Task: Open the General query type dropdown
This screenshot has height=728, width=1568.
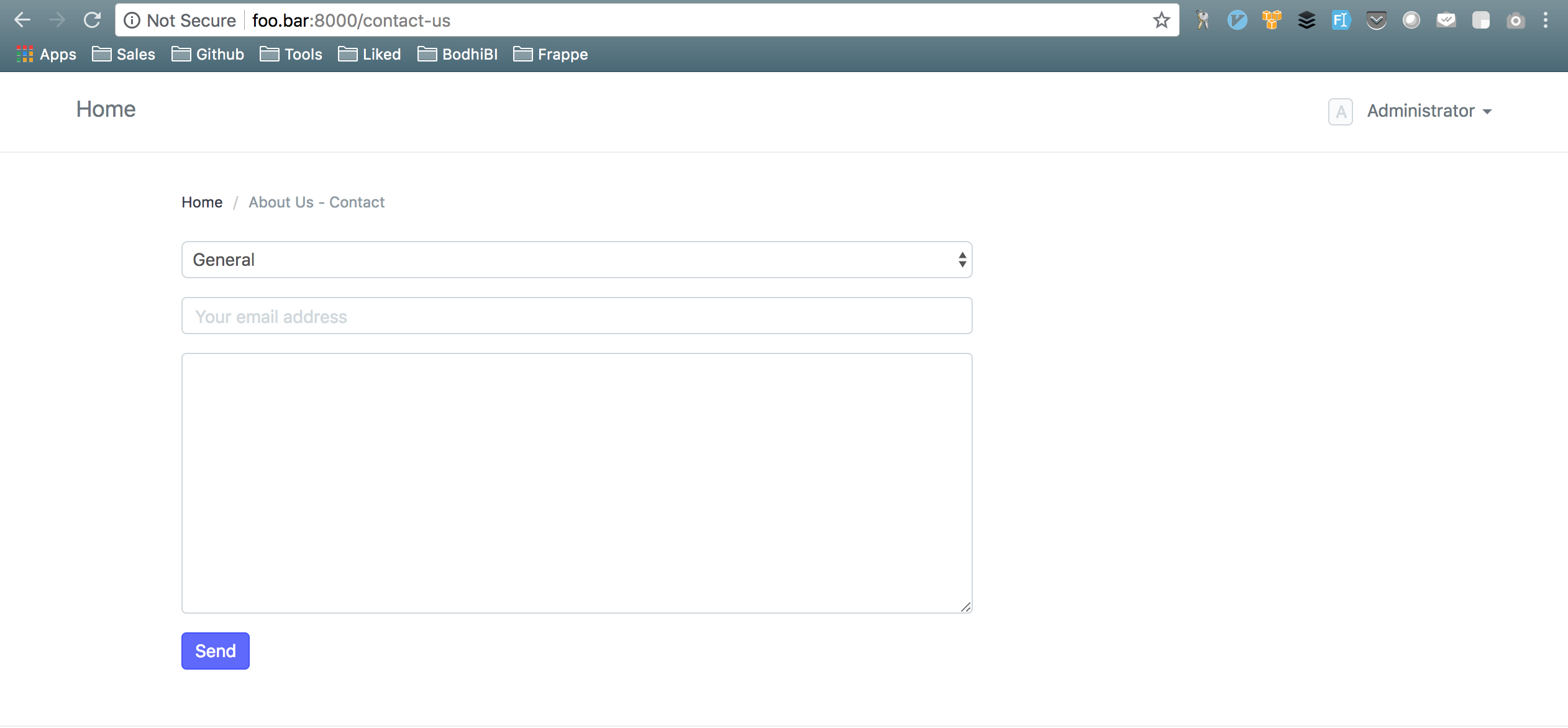Action: (x=577, y=260)
